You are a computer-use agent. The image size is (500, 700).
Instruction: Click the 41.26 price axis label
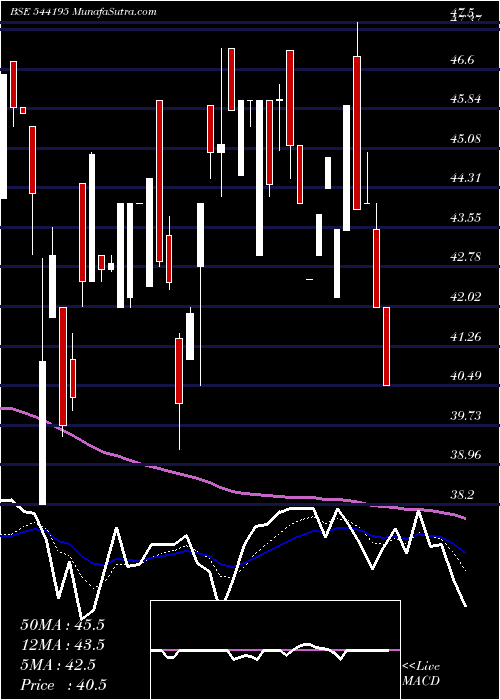(466, 337)
